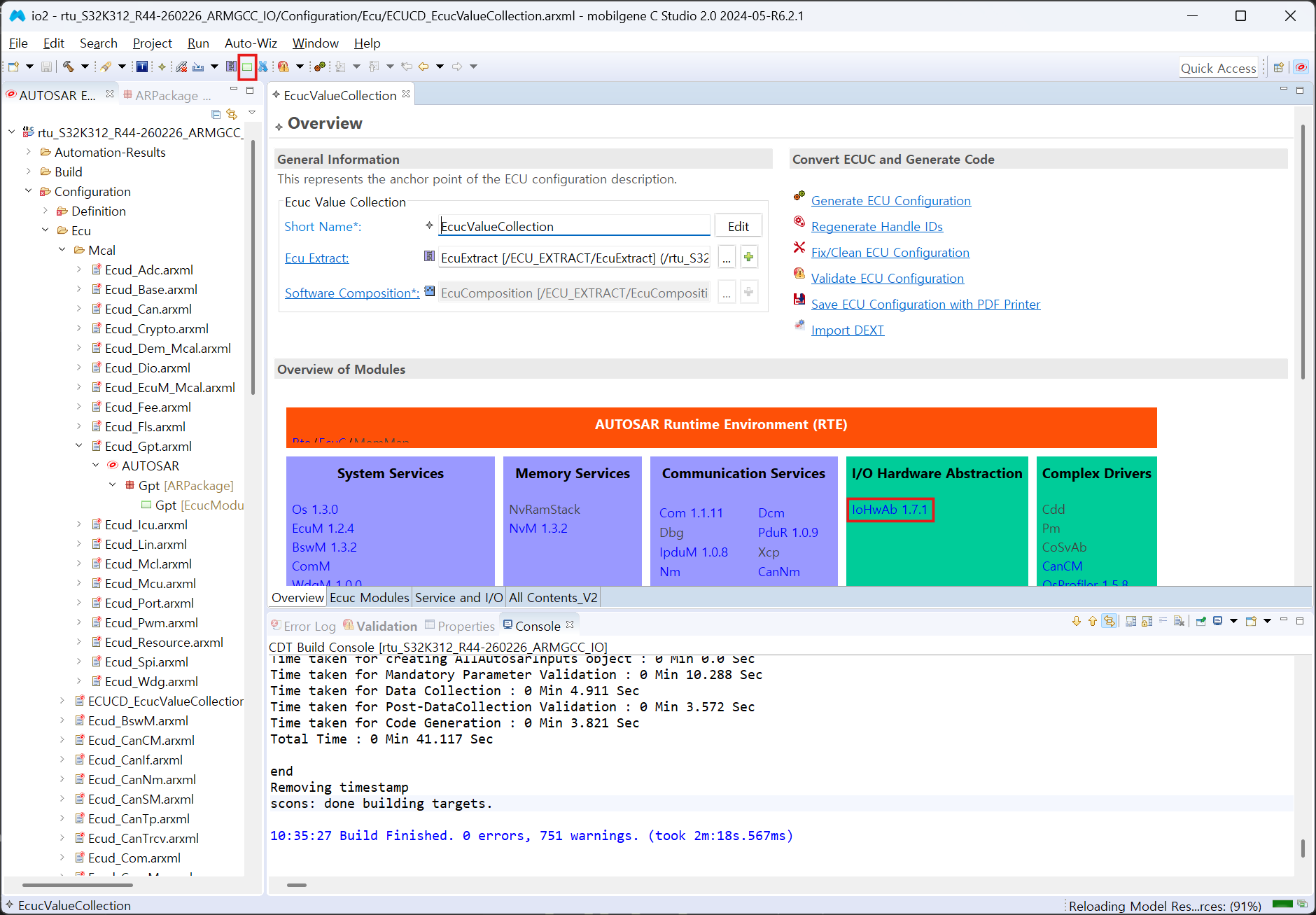Screen dimensions: 1316x915
Task: Expand Ecud_Adc.arxml tree node
Action: click(x=78, y=270)
